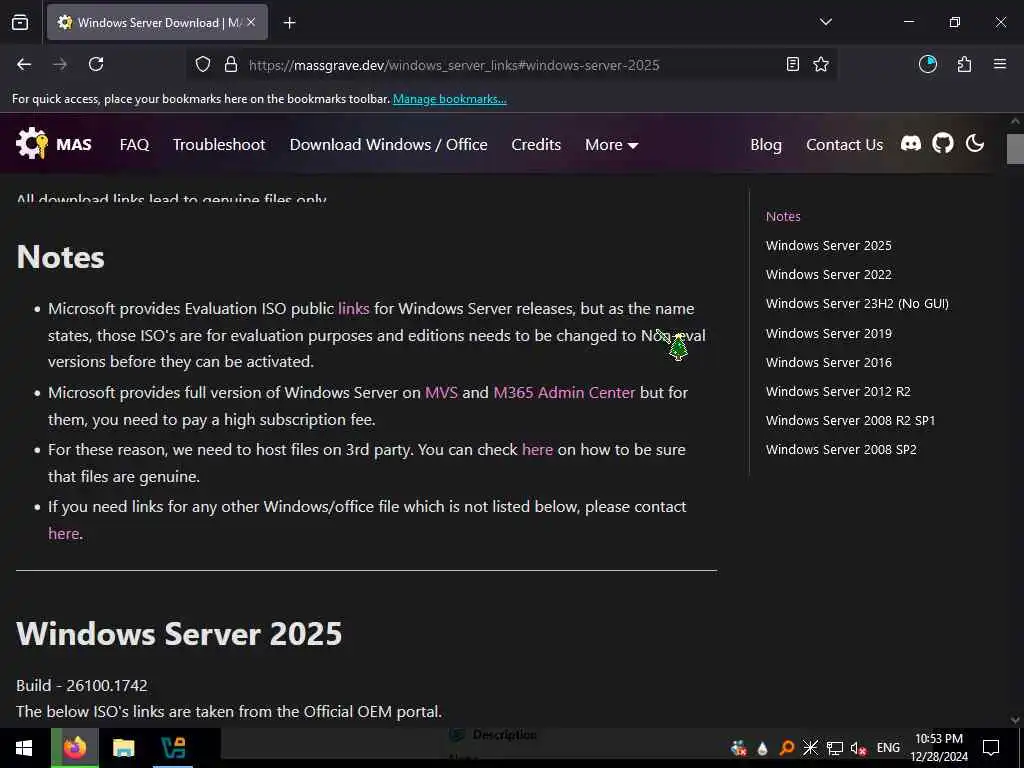
Task: Open Credits page
Action: click(536, 144)
